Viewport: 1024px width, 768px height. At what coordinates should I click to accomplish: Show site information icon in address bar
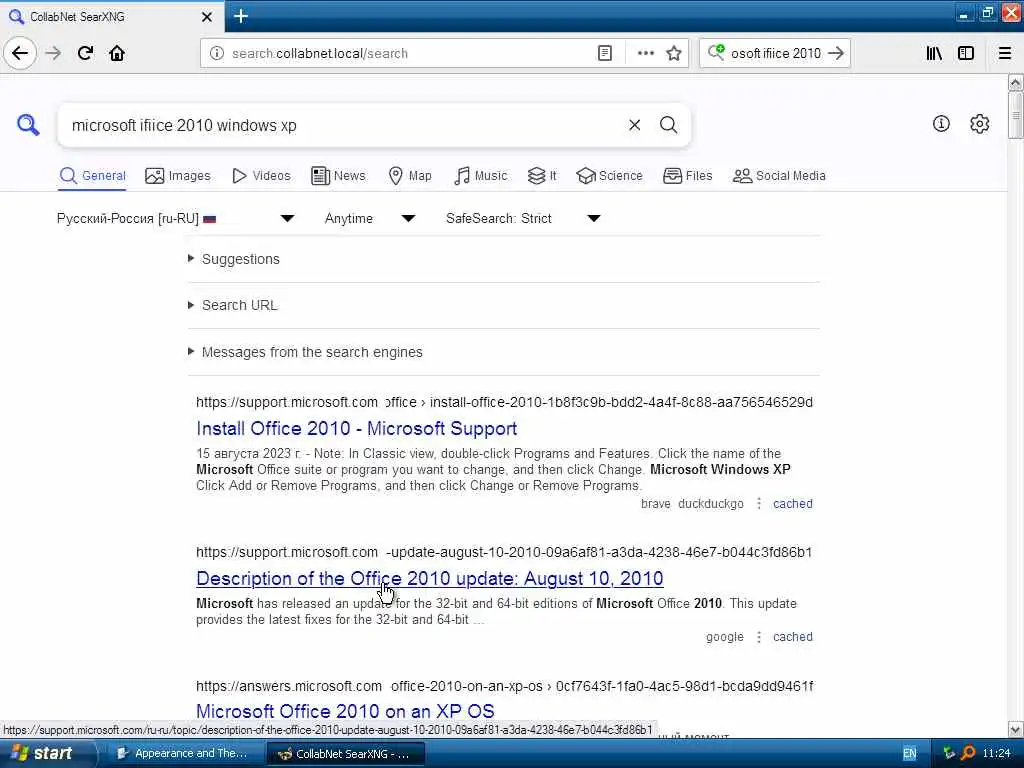[x=216, y=53]
